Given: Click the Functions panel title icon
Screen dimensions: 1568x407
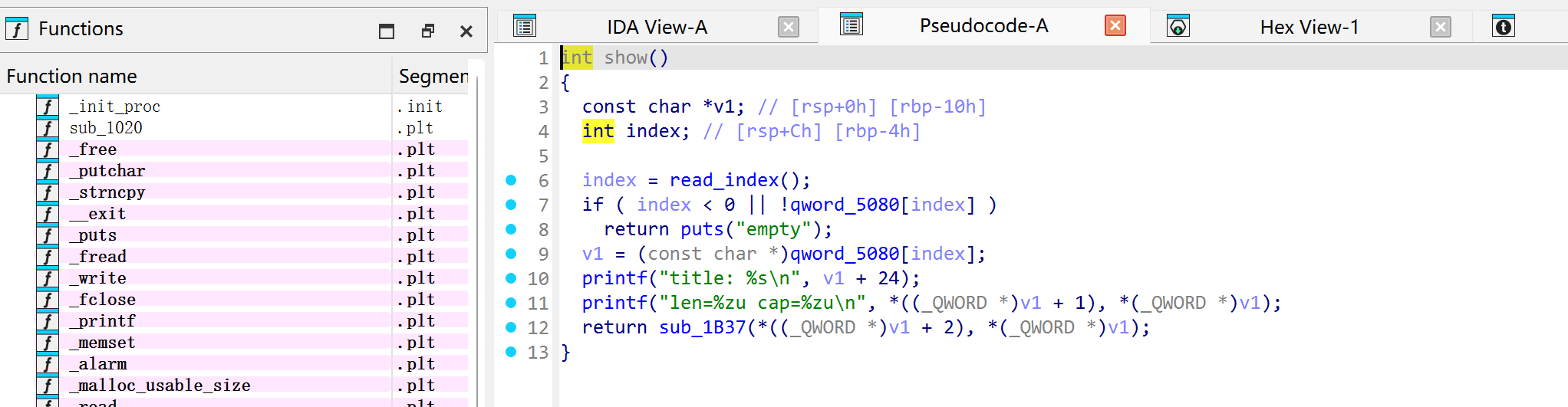Looking at the screenshot, I should click(17, 29).
